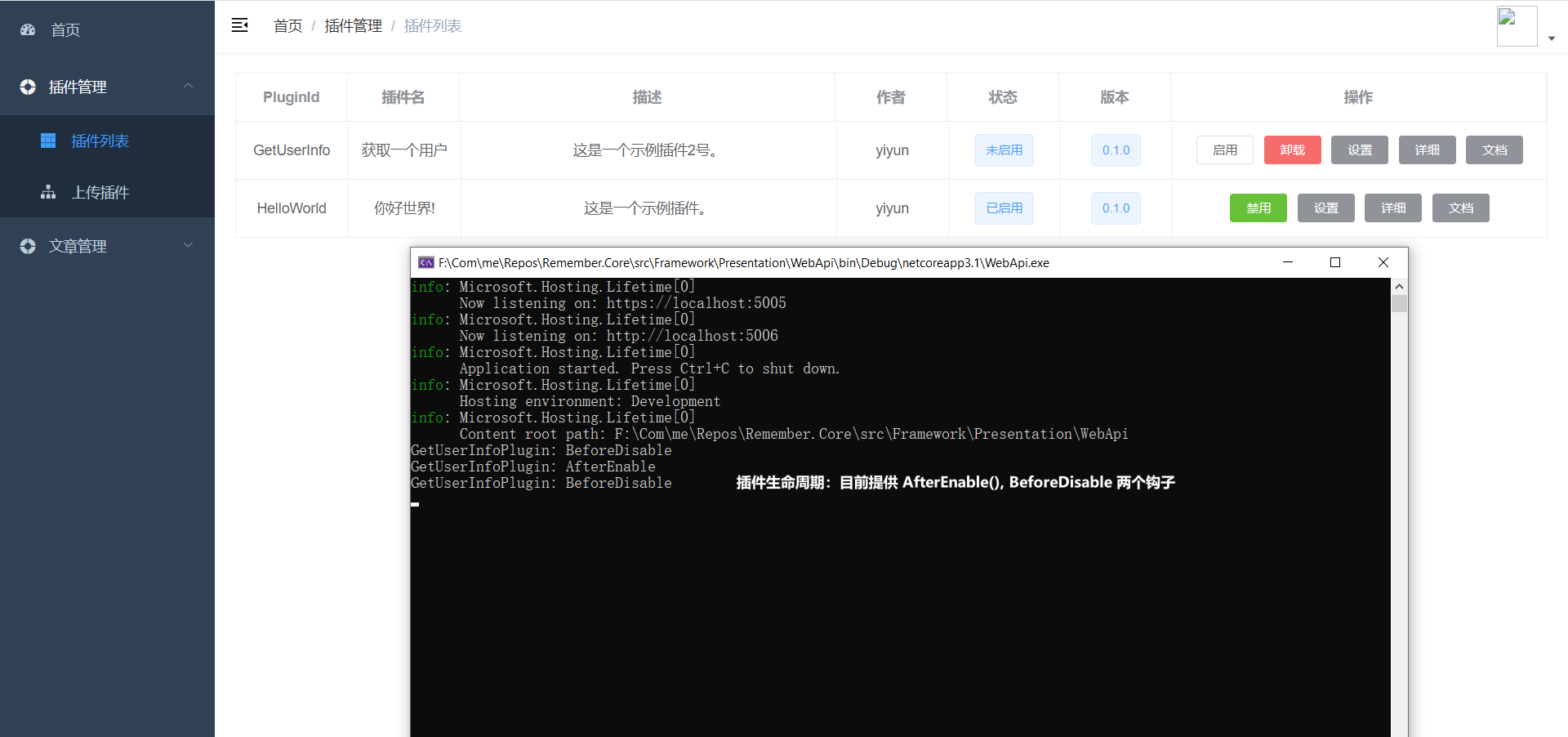
Task: Toggle the sidebar collapse hamburger icon
Action: (x=239, y=25)
